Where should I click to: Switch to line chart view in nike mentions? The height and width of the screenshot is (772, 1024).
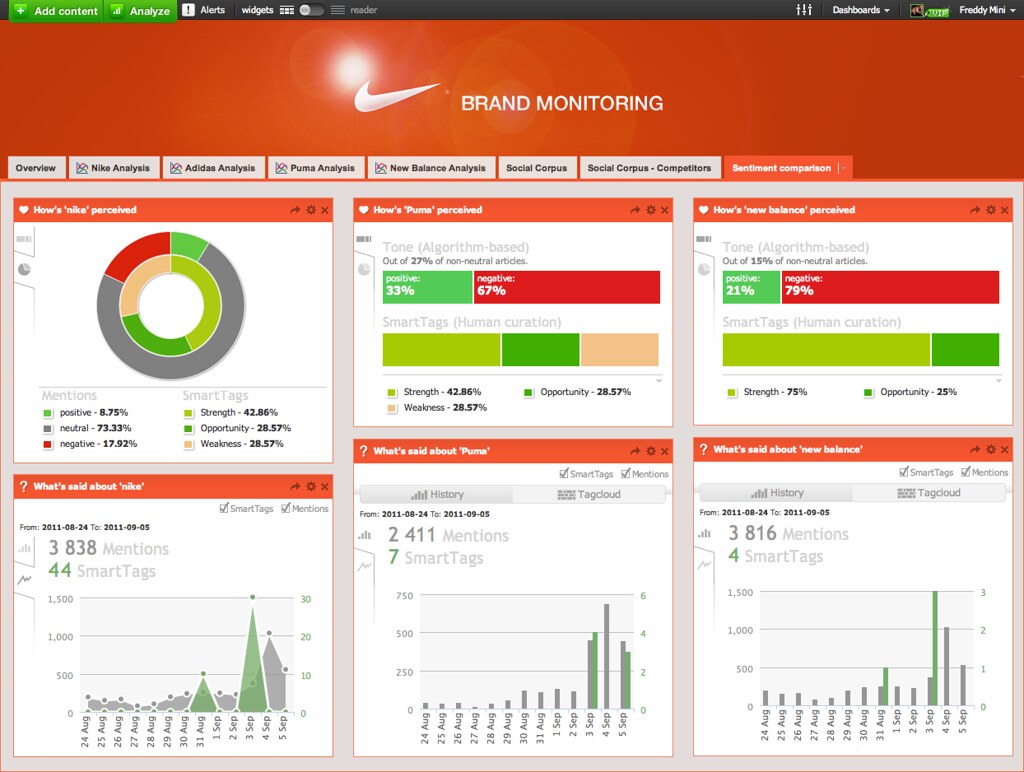(25, 579)
